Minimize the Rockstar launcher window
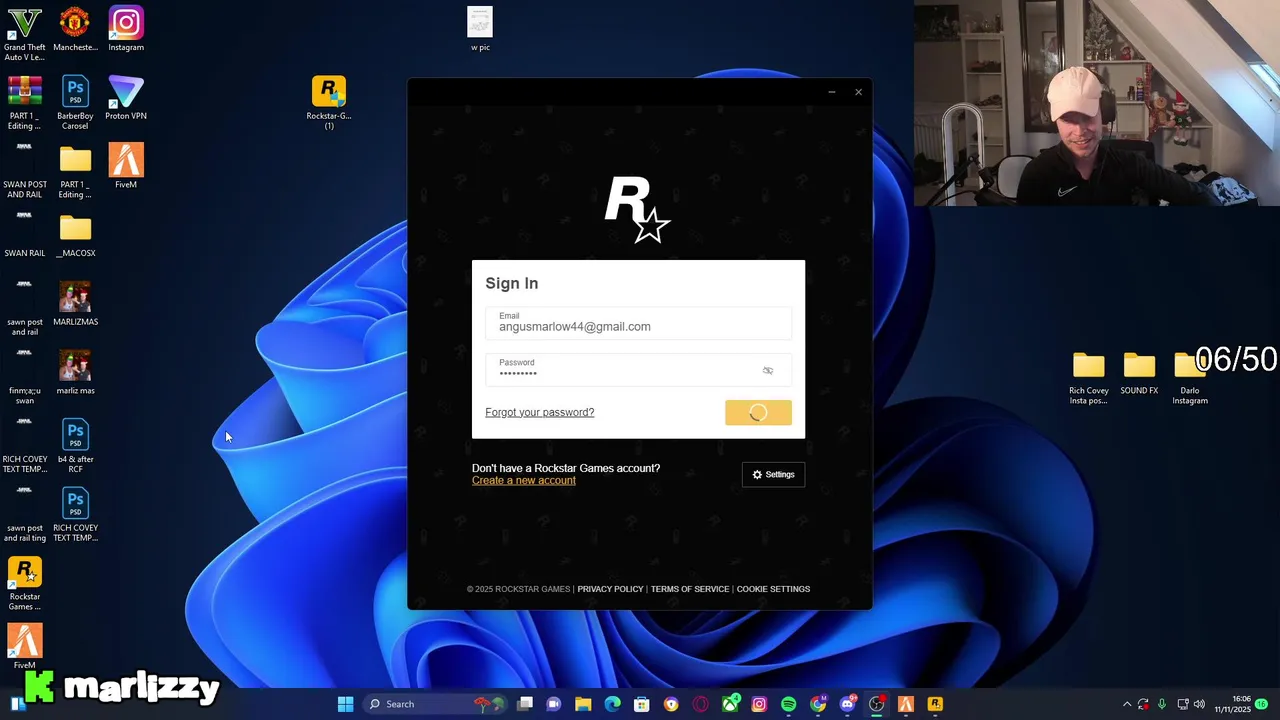The image size is (1280, 720). (x=831, y=92)
